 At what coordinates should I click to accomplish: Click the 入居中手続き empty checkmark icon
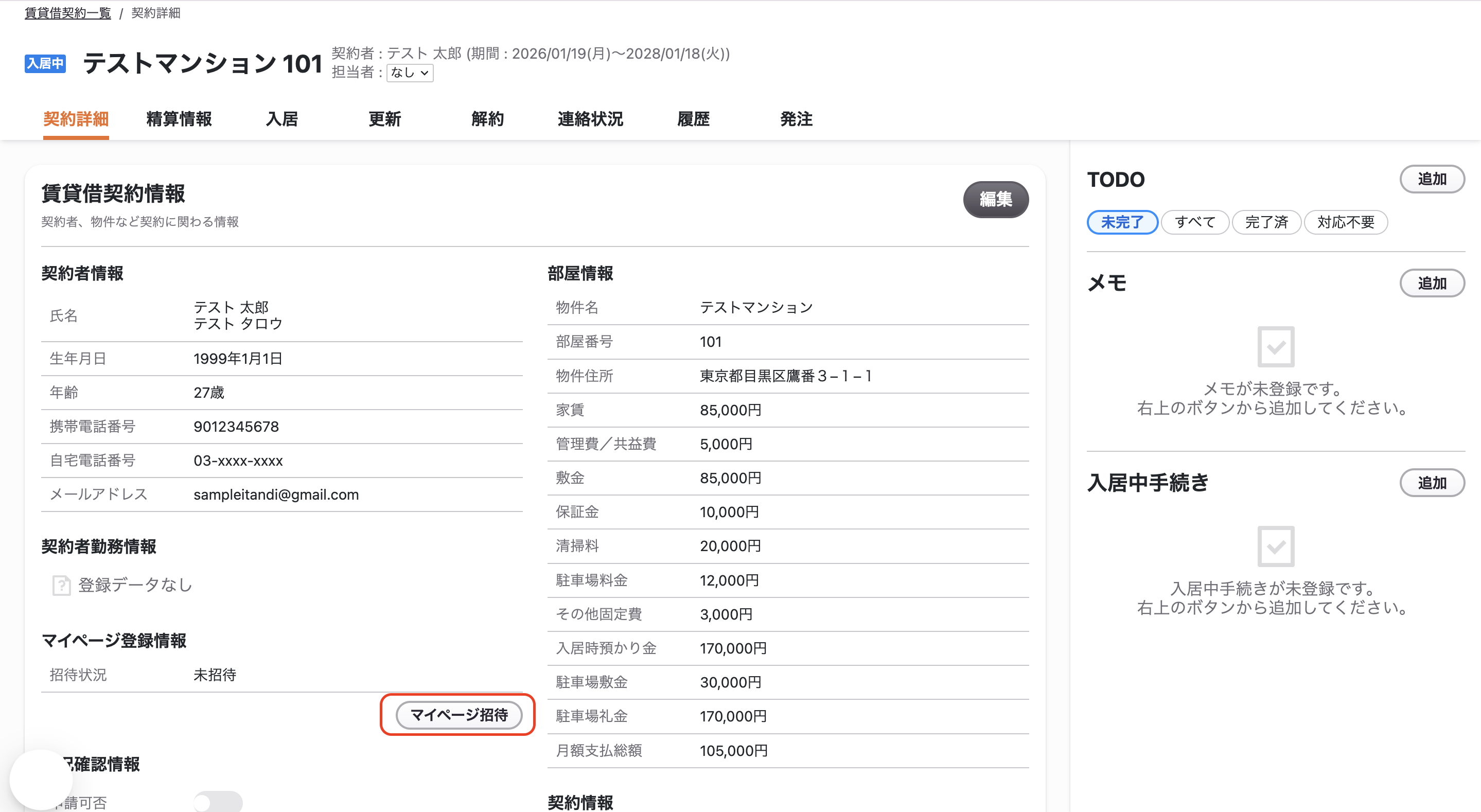point(1276,546)
